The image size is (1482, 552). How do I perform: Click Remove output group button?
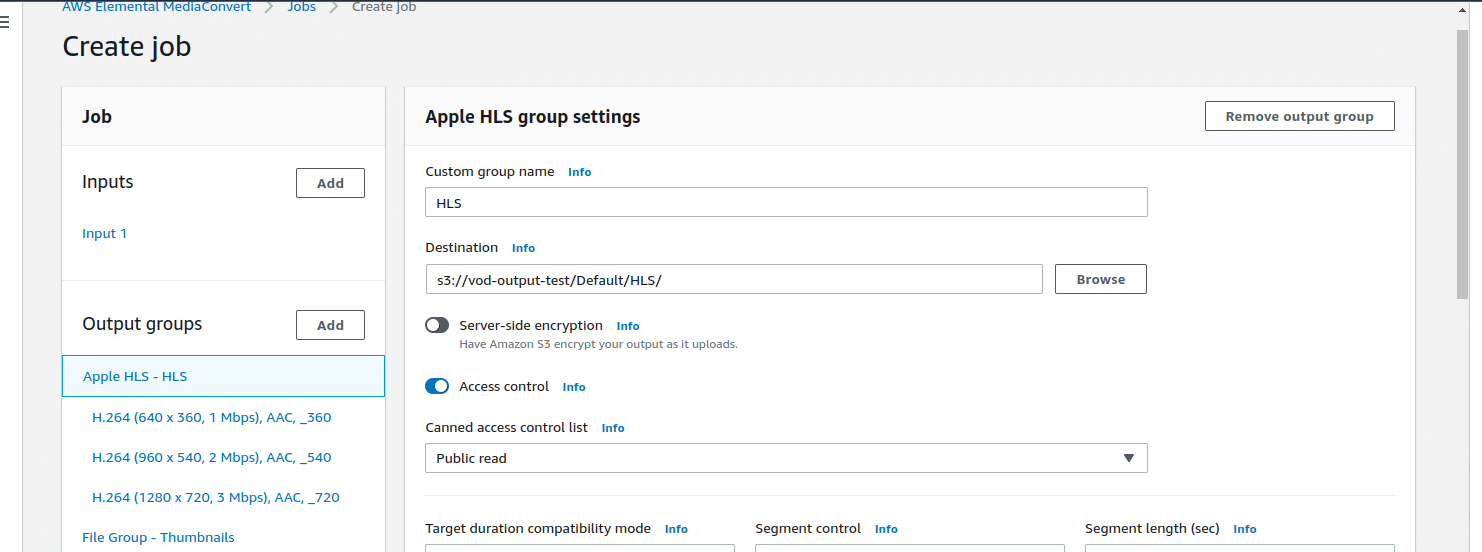[1299, 116]
